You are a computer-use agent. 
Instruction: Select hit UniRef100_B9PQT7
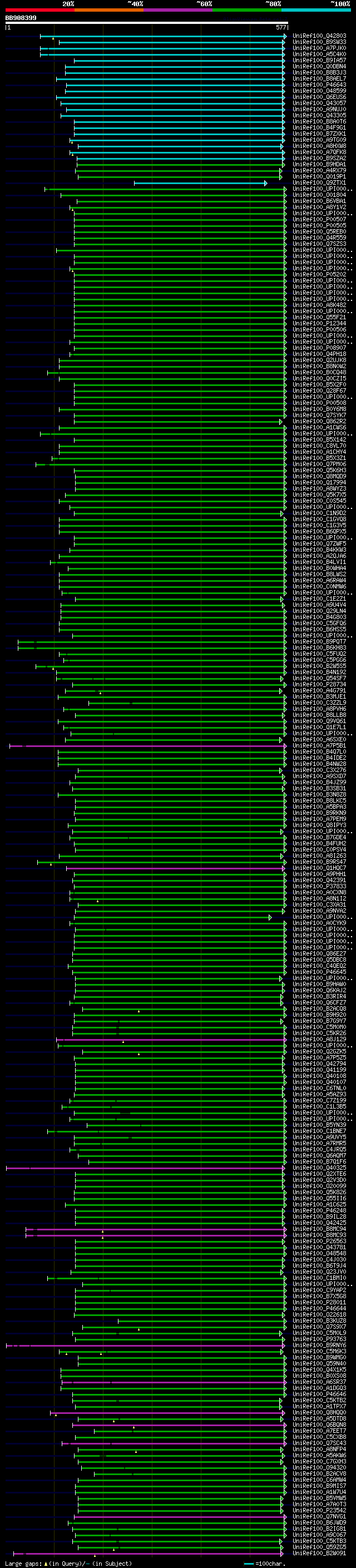point(319,641)
